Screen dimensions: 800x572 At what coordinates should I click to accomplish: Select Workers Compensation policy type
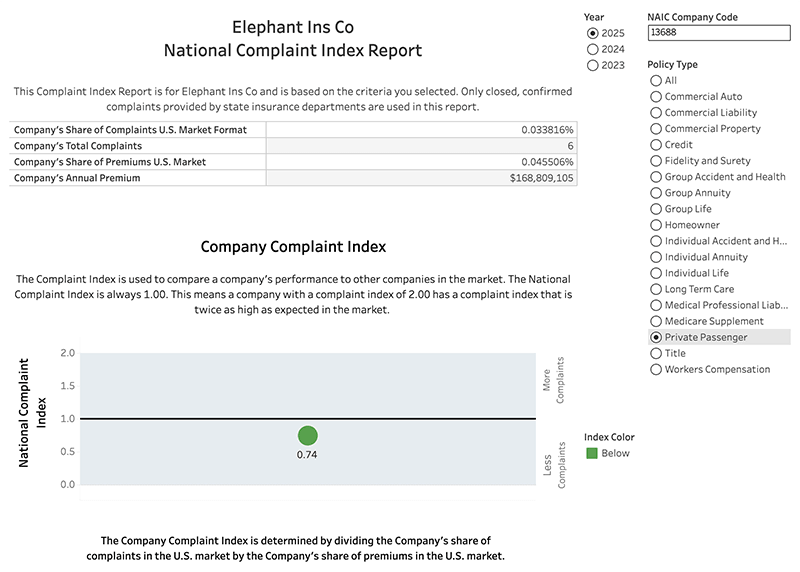point(656,369)
